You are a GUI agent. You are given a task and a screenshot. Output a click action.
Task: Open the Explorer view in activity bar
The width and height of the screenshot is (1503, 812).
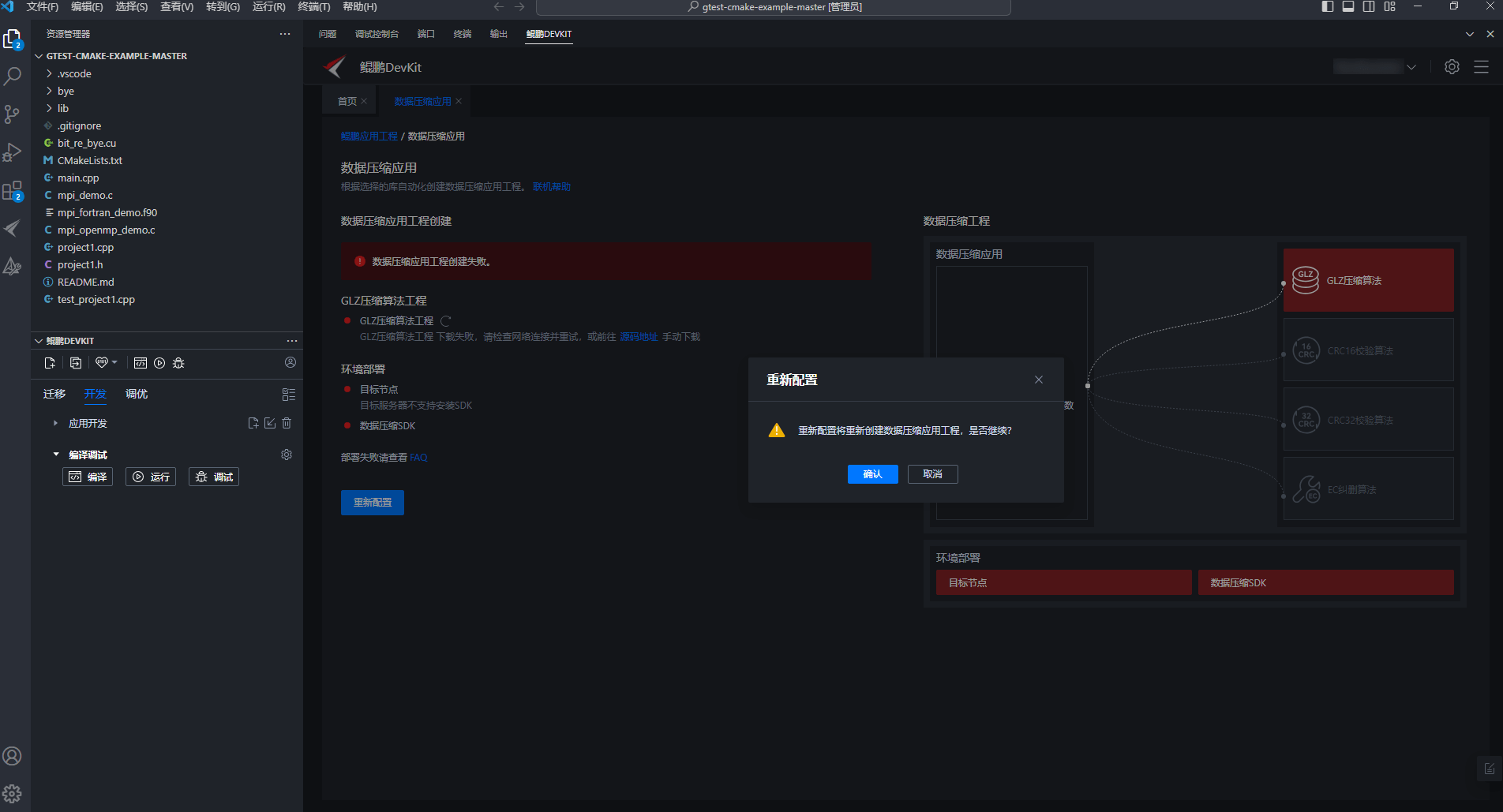coord(13,39)
